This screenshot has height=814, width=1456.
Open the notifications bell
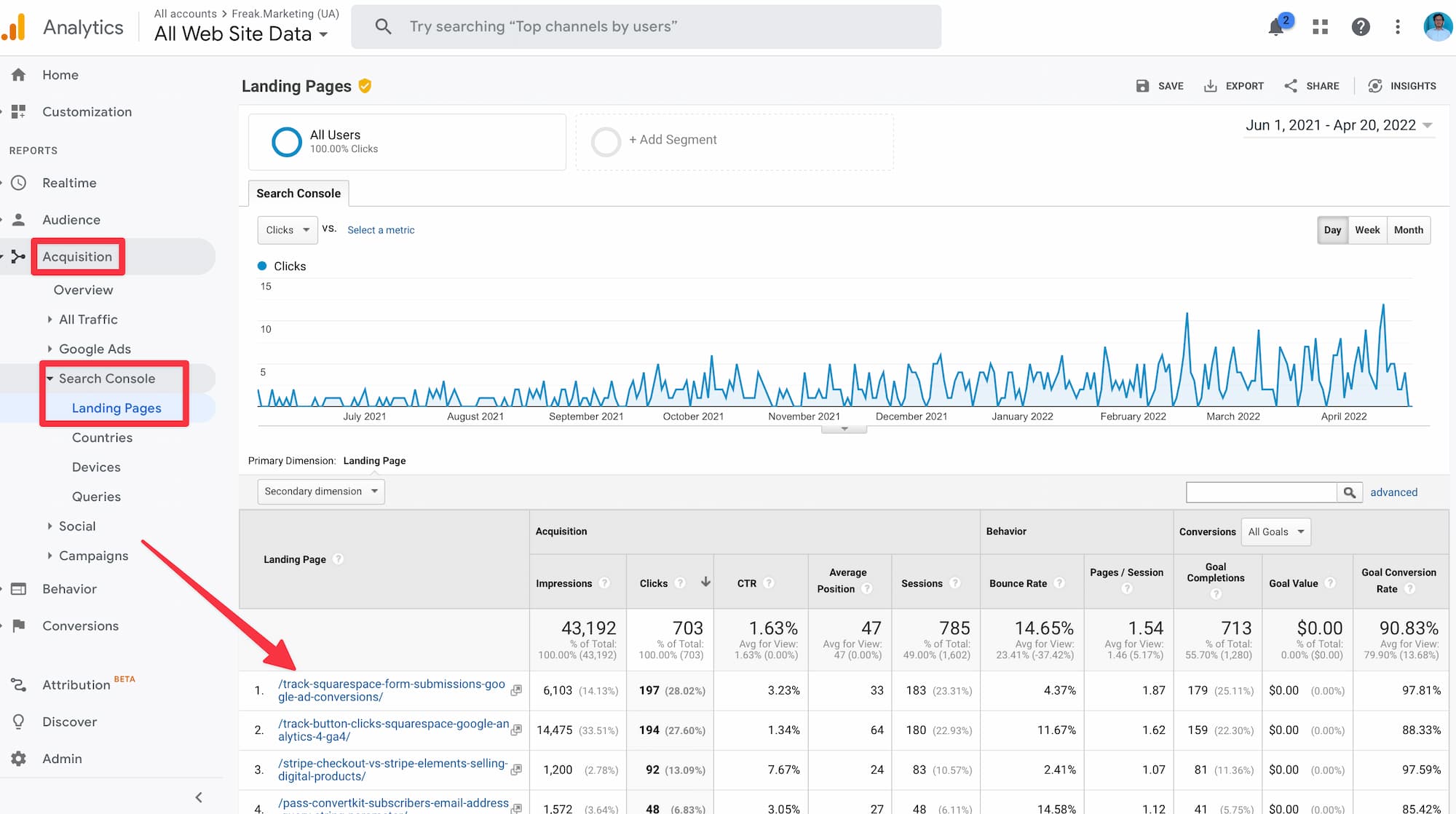tap(1276, 27)
